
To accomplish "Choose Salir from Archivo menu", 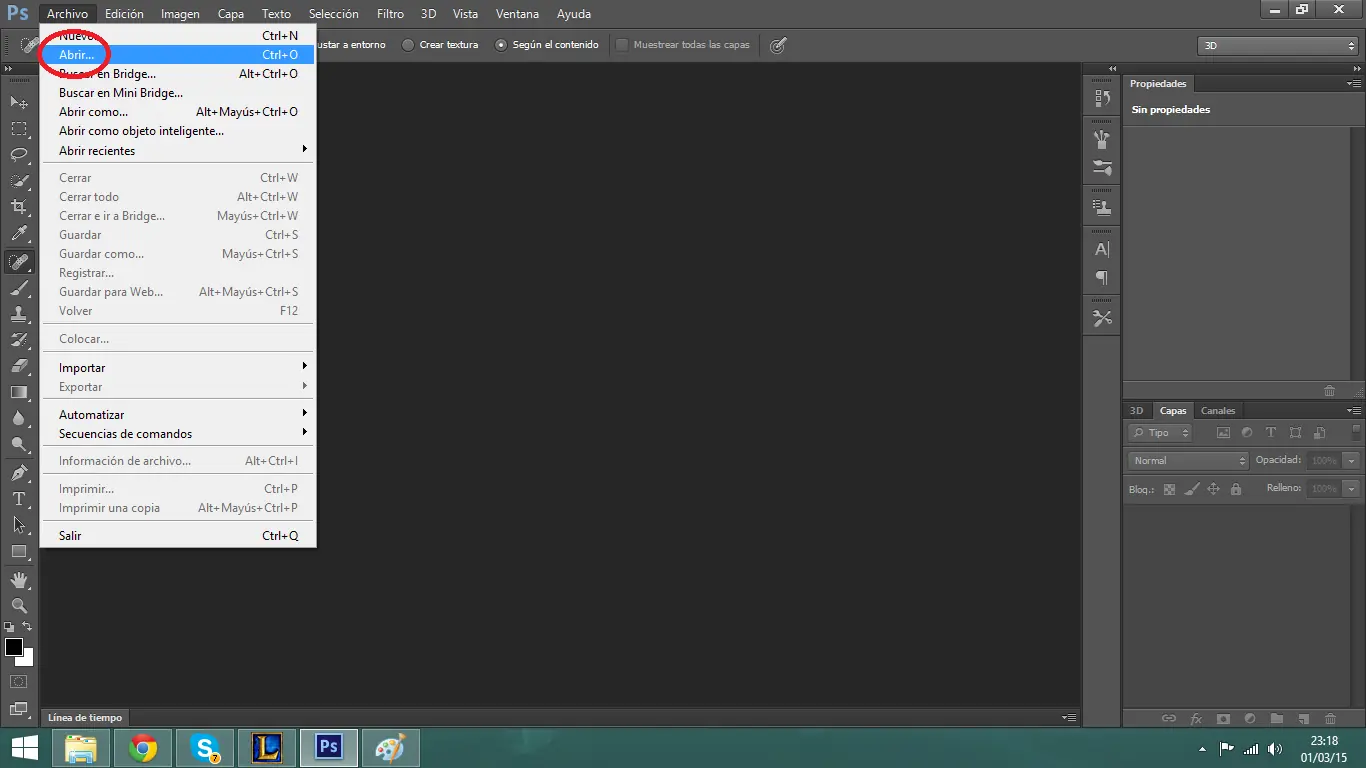I will point(178,536).
